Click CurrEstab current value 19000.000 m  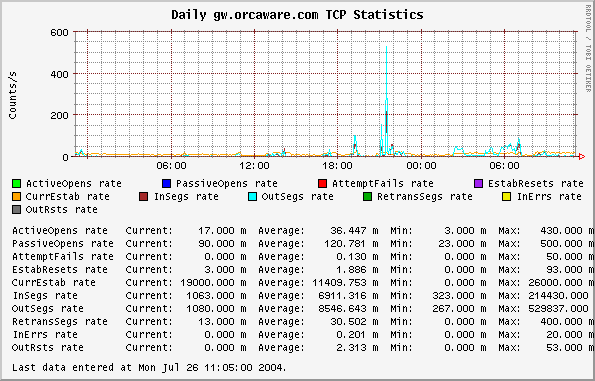pos(213,283)
